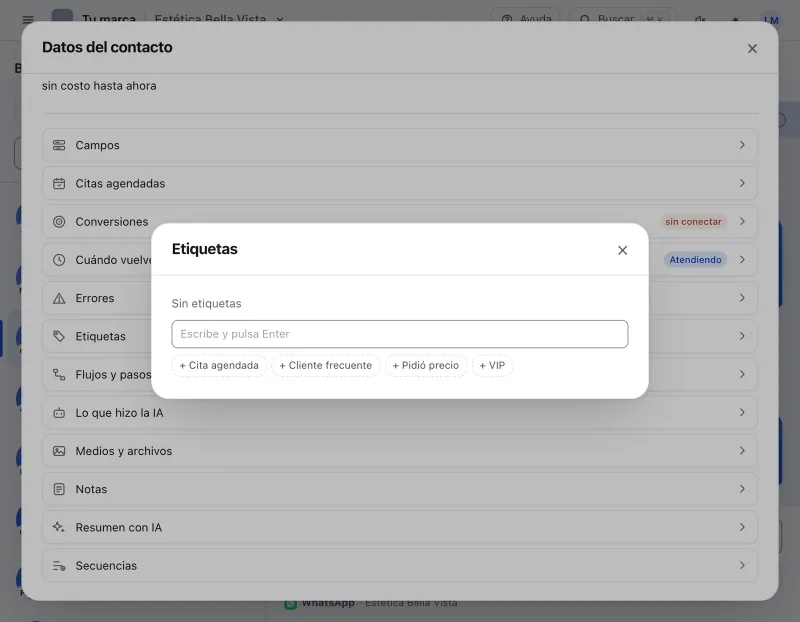Click the Atendiendo status badge

click(695, 260)
